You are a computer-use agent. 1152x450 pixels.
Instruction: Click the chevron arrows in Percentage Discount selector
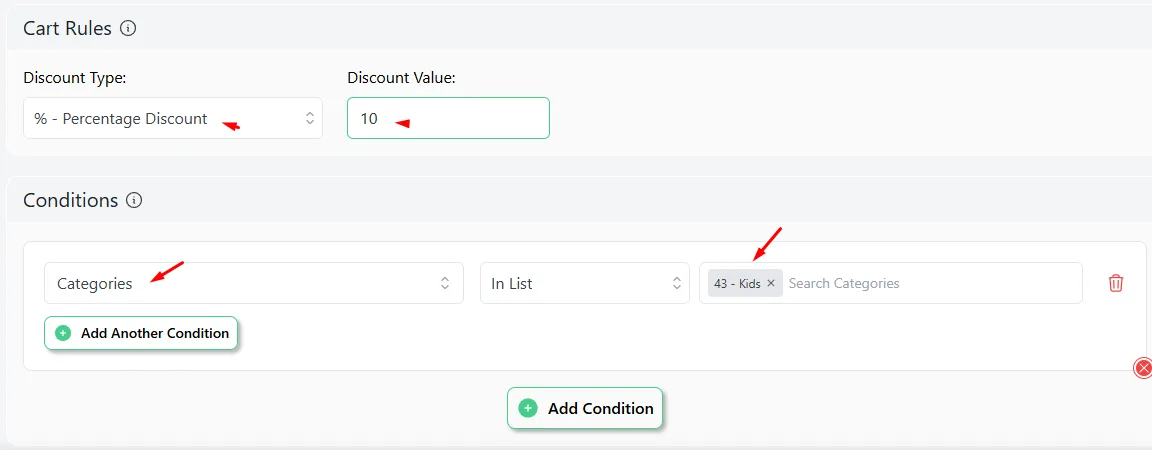309,118
